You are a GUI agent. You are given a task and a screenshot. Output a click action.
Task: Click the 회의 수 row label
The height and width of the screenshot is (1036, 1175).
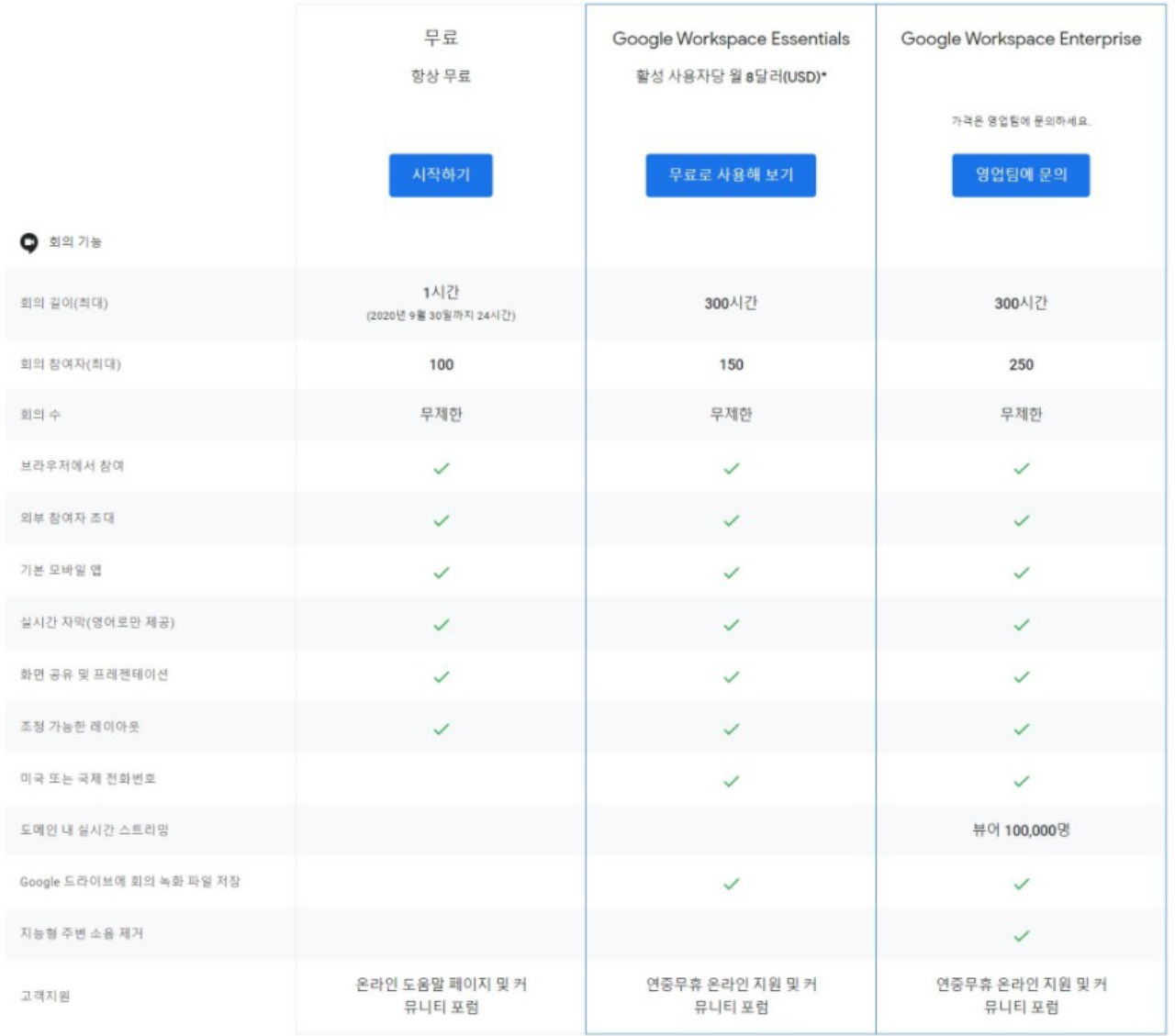(x=40, y=415)
